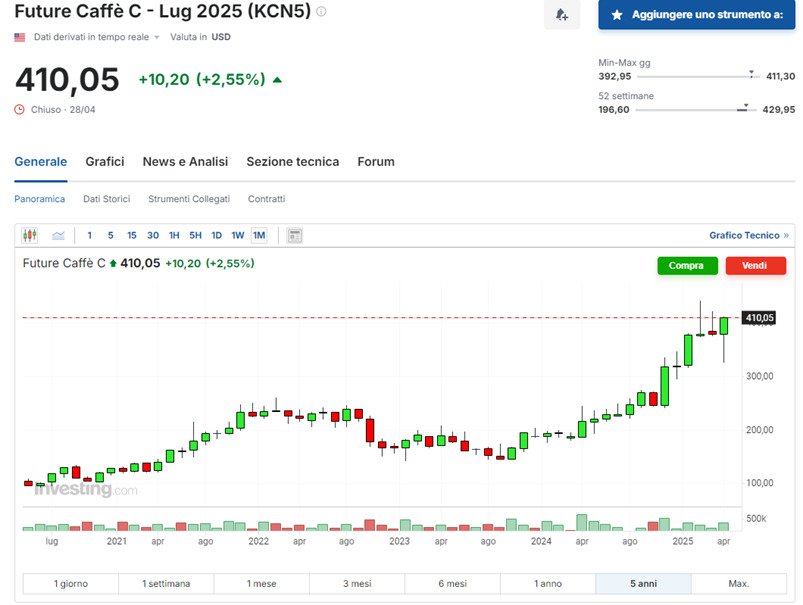Open the Generale tab
Image resolution: width=803 pixels, height=605 pixels.
click(x=40, y=162)
